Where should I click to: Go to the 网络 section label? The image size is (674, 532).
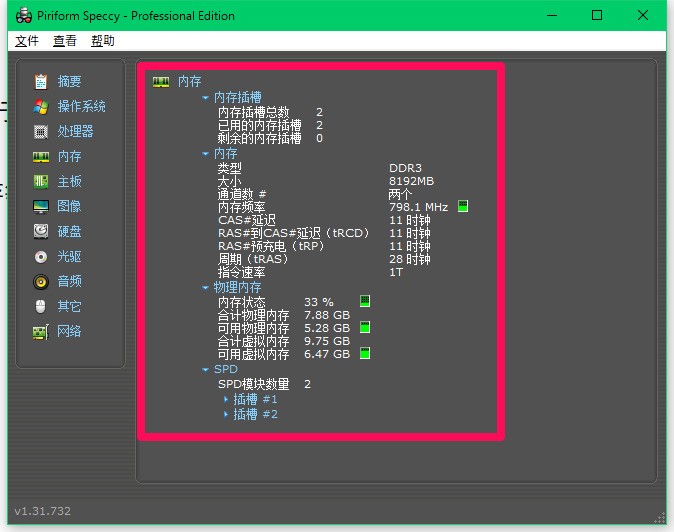coord(70,331)
